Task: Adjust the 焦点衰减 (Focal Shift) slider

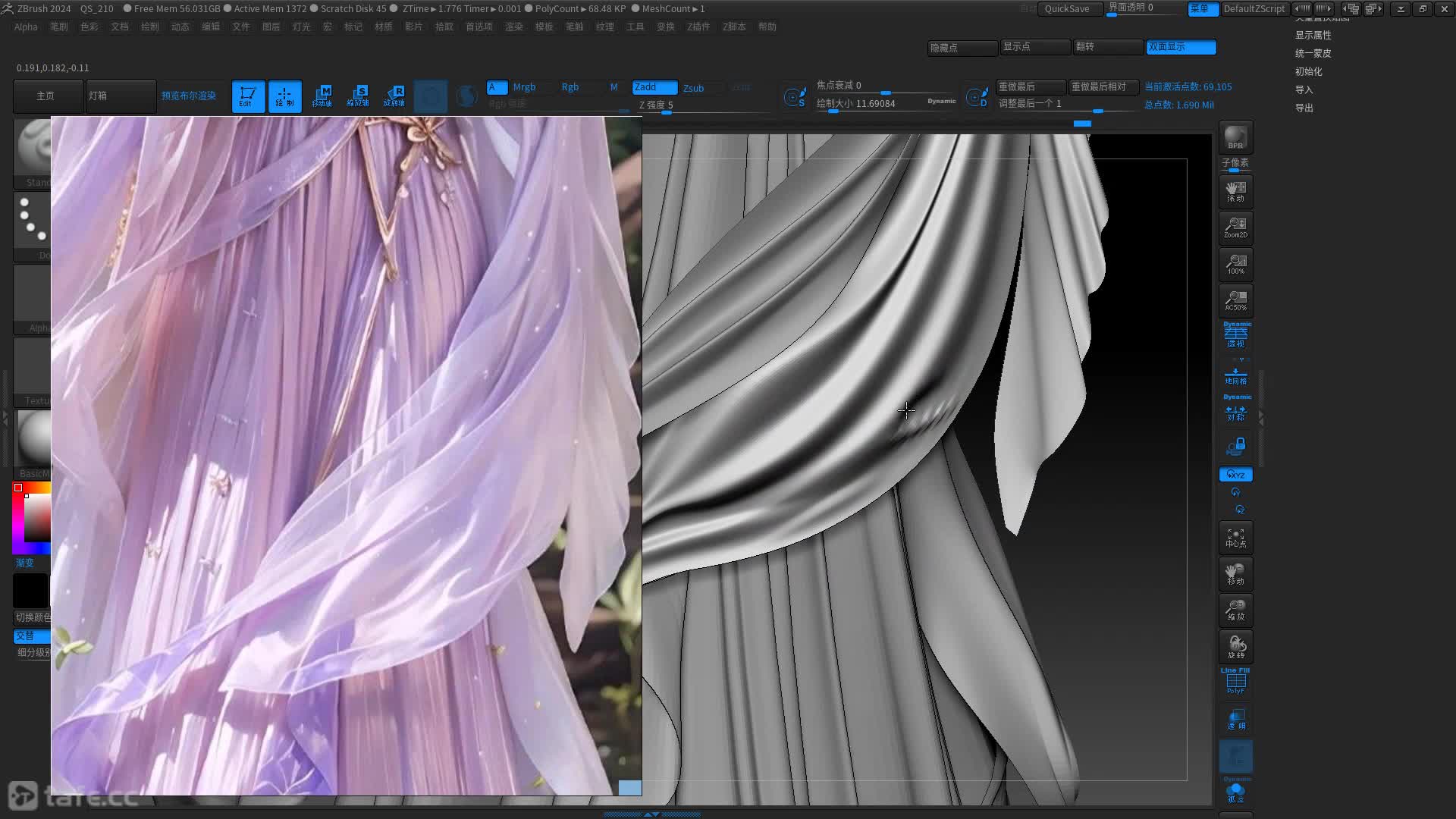Action: 886,86
